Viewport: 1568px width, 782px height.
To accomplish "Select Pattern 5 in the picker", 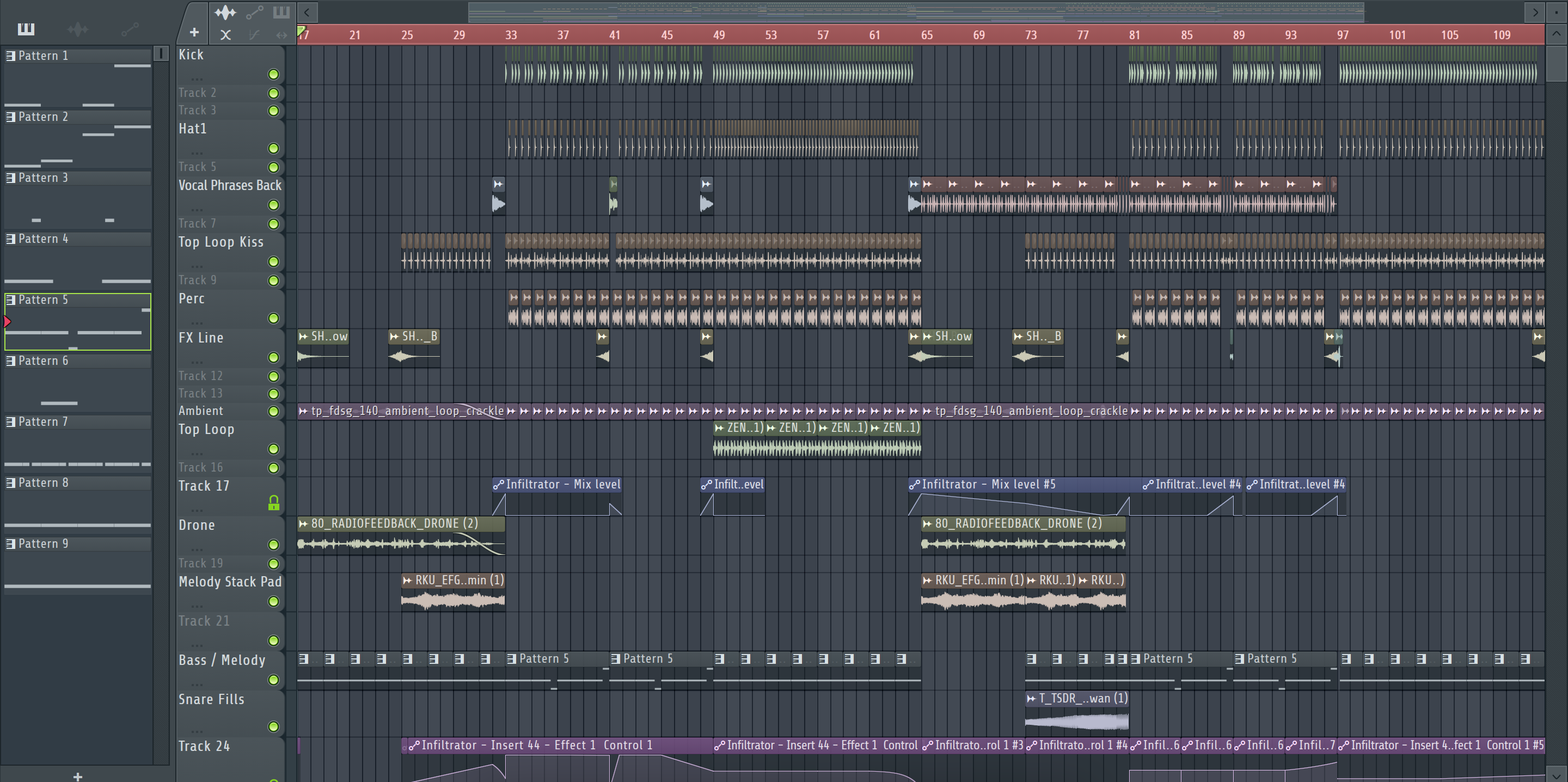I will (x=78, y=322).
